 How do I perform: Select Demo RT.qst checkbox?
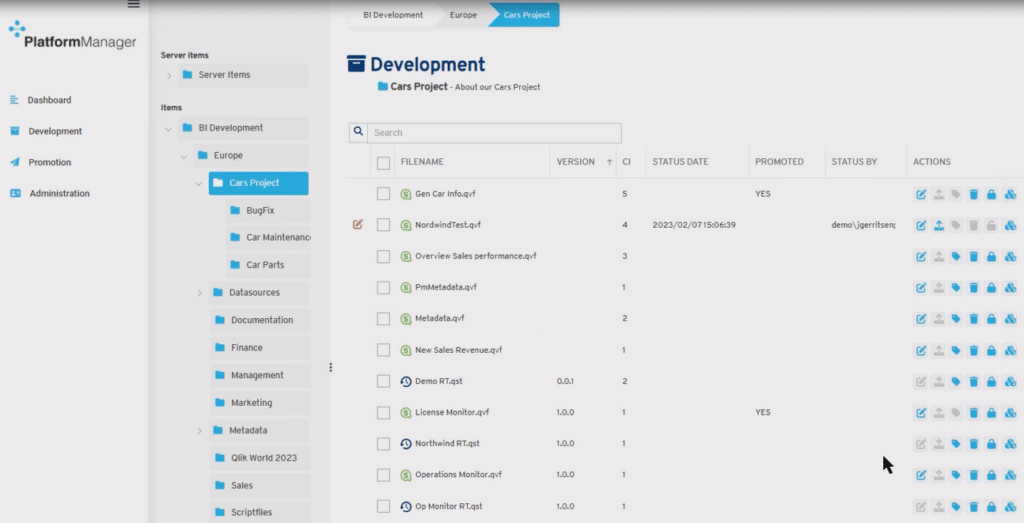[x=383, y=381]
